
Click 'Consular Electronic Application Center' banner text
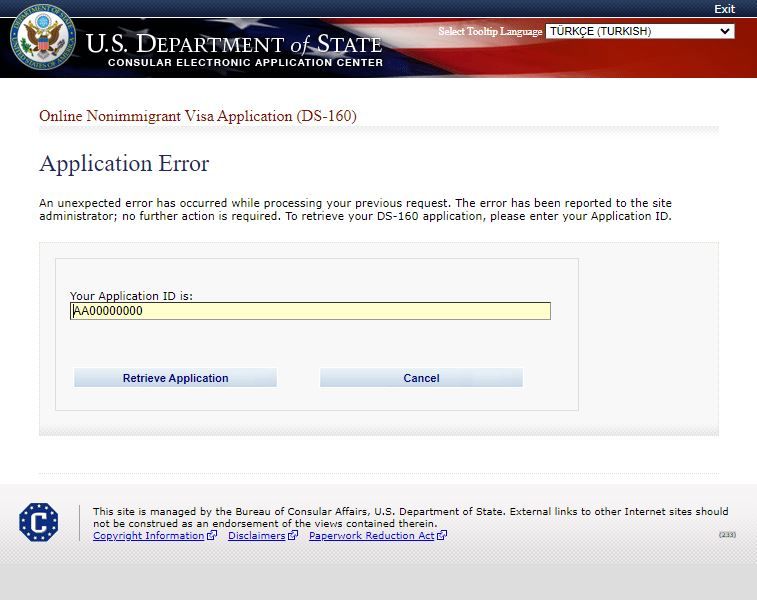(245, 63)
